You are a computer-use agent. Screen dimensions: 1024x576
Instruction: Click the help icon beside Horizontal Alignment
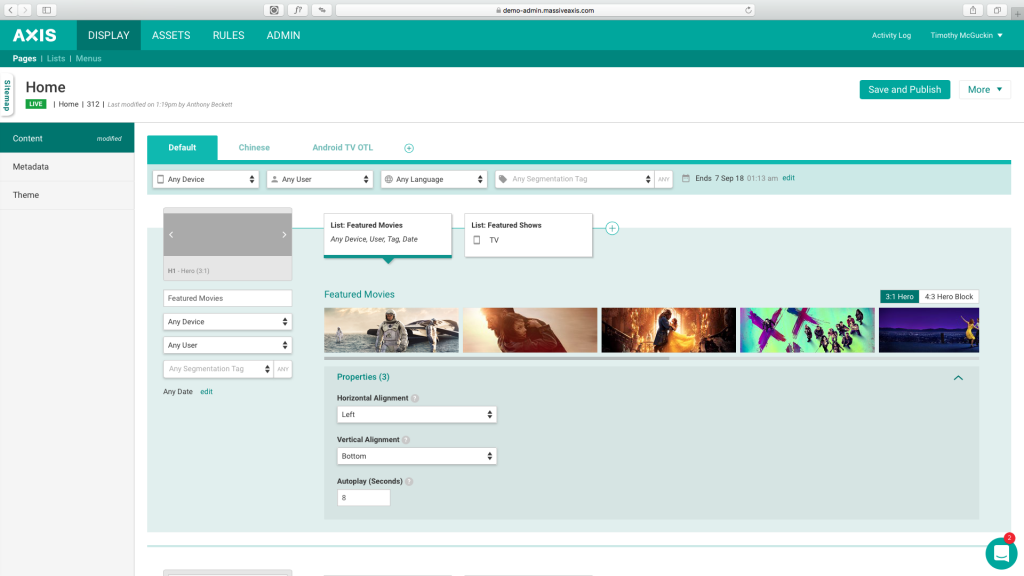pos(415,398)
